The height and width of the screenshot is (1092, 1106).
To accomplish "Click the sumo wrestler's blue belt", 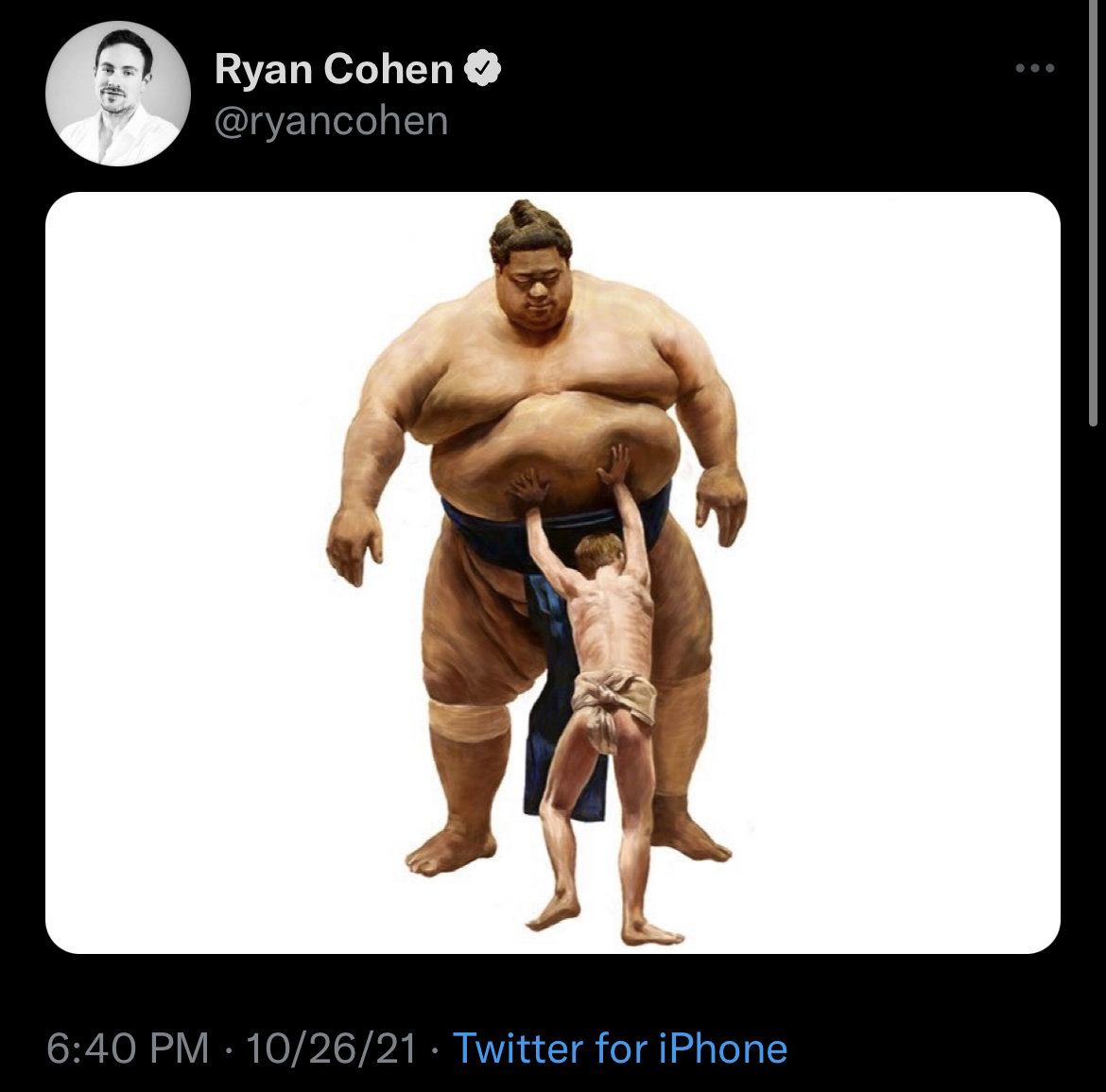I will click(554, 530).
